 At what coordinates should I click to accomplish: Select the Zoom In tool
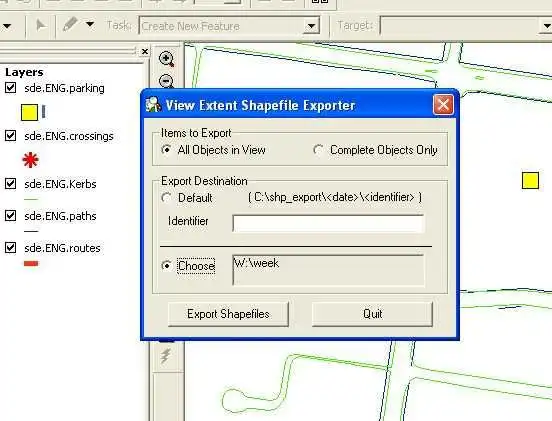coord(166,59)
